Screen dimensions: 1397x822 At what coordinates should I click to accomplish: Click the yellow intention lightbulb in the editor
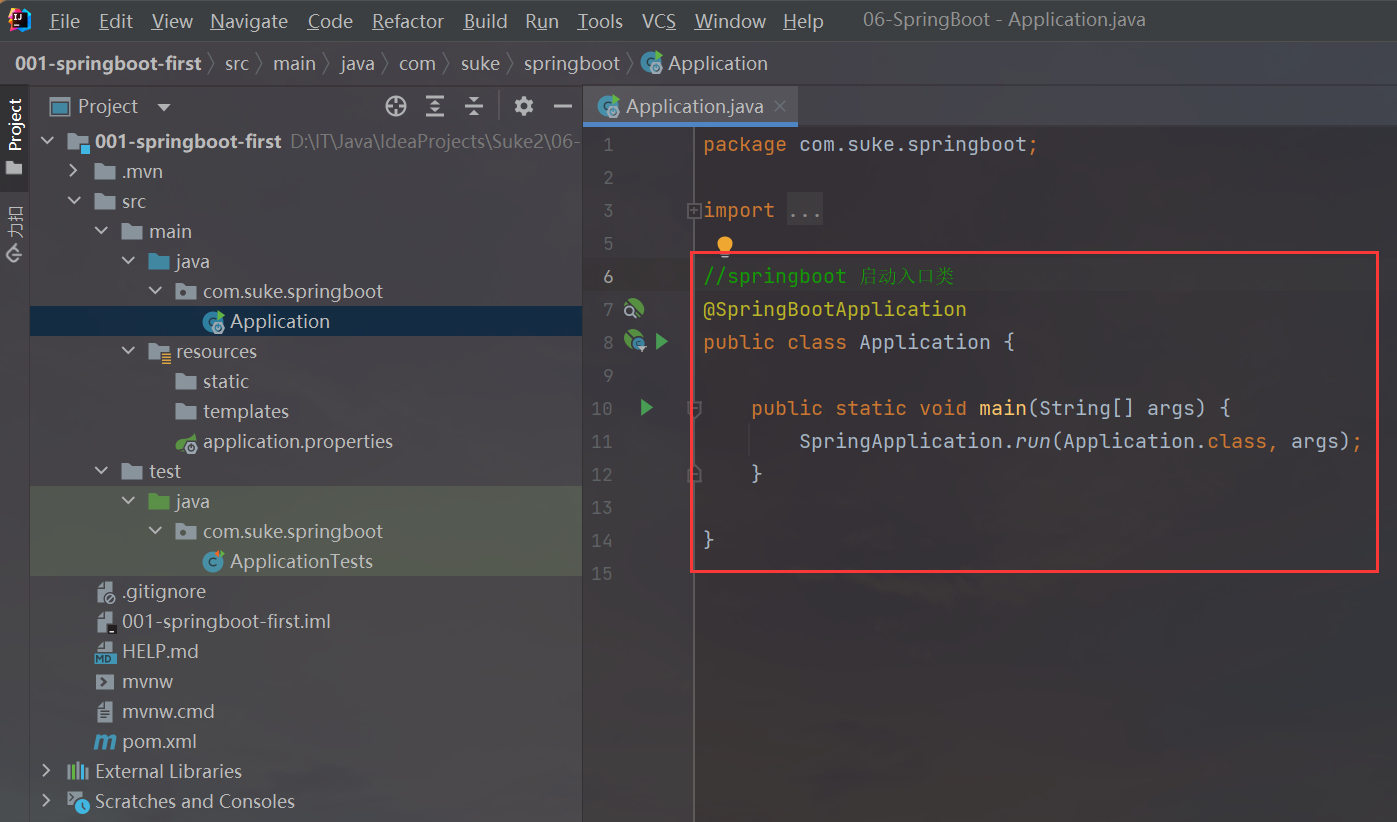pos(724,243)
